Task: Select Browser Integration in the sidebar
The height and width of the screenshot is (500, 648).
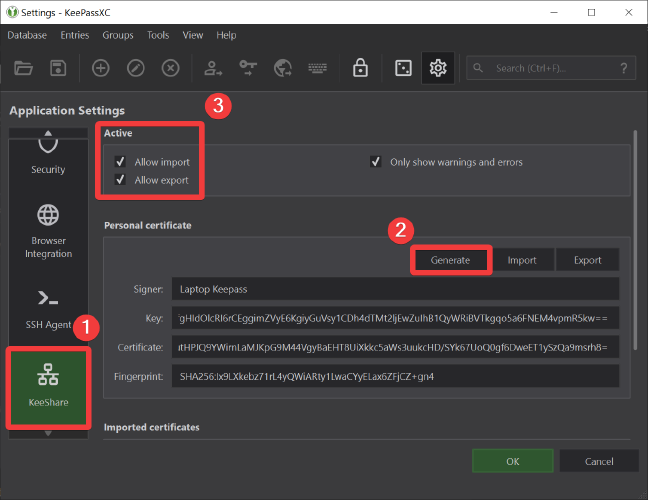Action: click(48, 230)
